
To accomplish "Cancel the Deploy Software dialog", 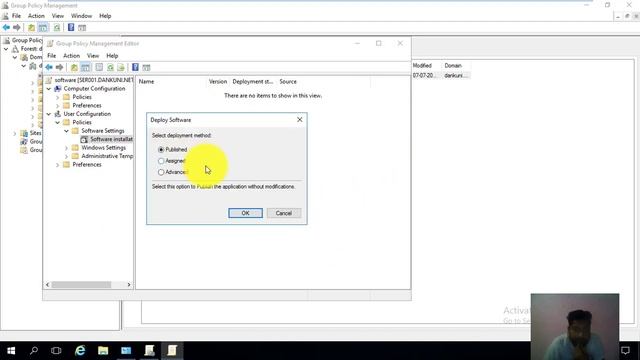I will click(284, 213).
